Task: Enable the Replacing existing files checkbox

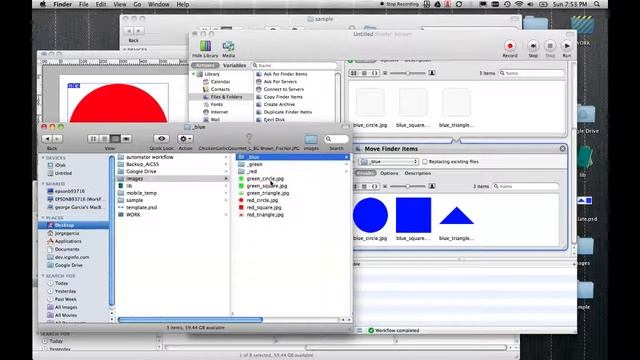Action: (424, 162)
